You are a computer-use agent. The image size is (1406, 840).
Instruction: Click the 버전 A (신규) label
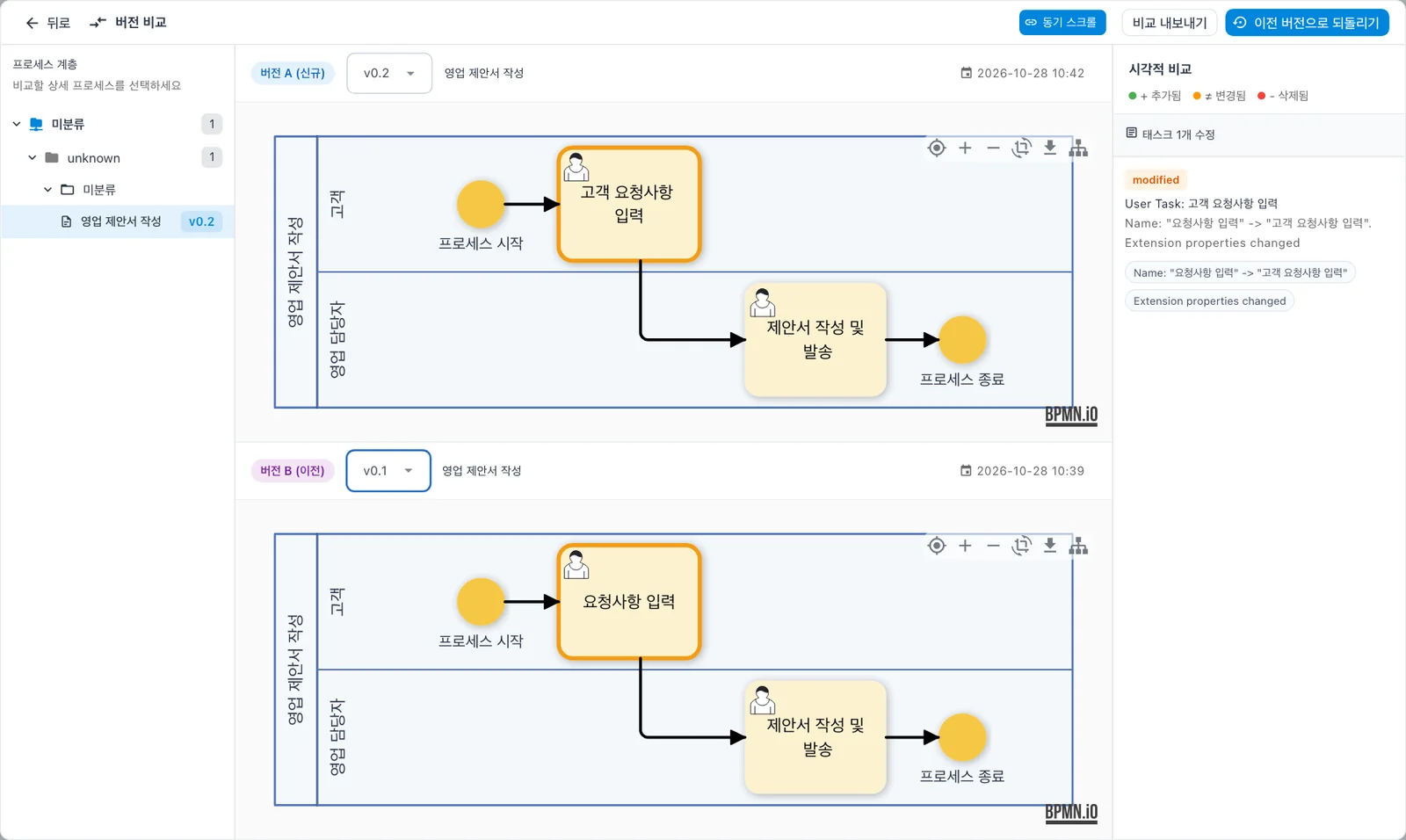(x=293, y=73)
